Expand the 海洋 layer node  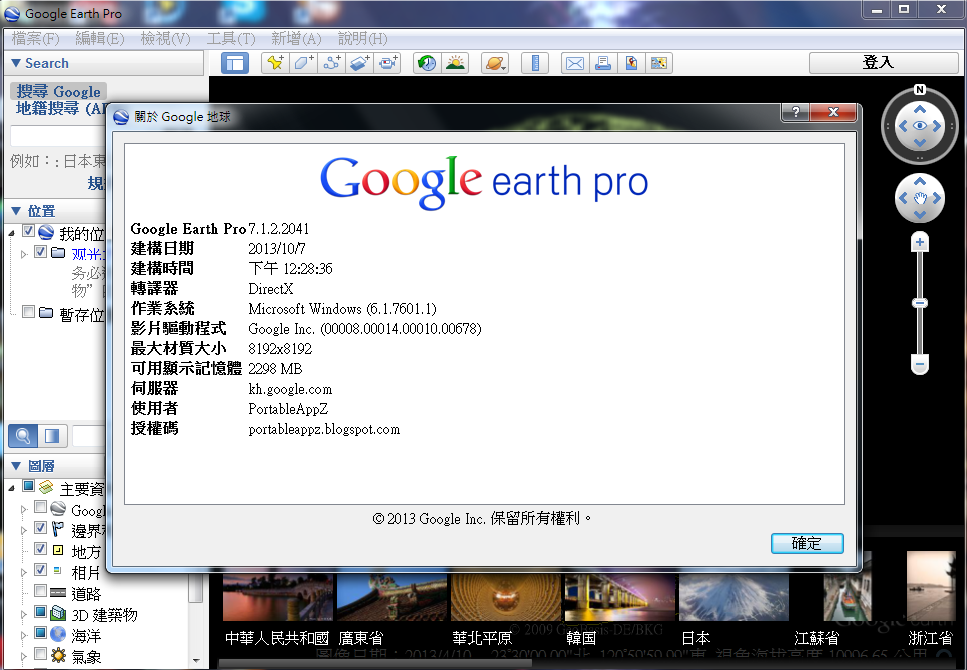pyautogui.click(x=24, y=635)
